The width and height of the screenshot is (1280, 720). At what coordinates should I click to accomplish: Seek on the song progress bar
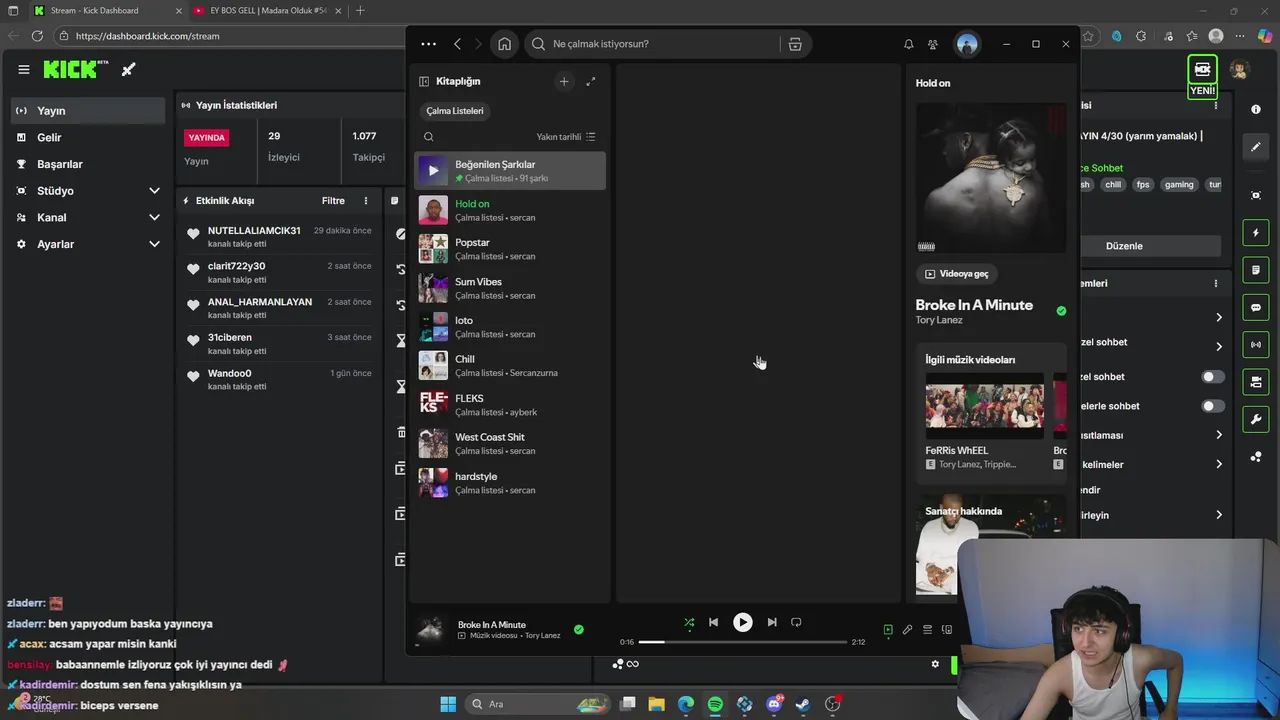tap(742, 642)
